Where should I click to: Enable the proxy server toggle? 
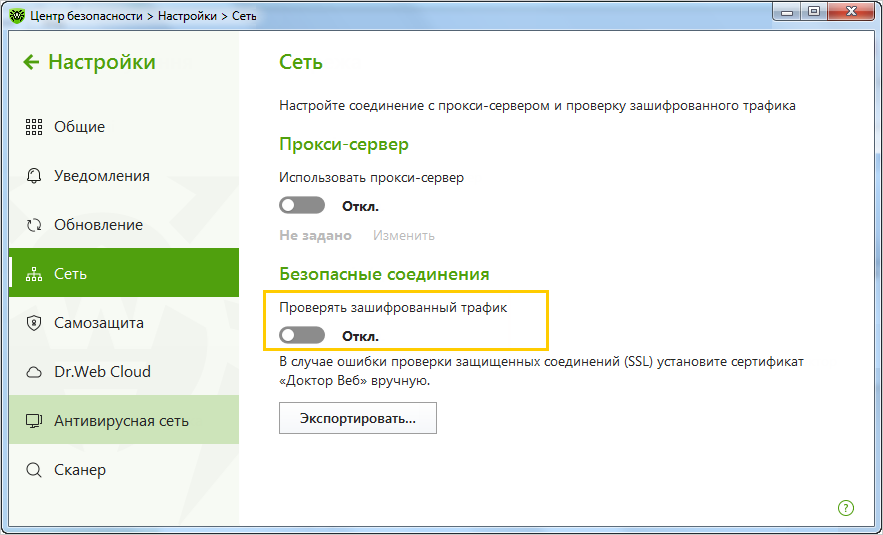tap(302, 206)
